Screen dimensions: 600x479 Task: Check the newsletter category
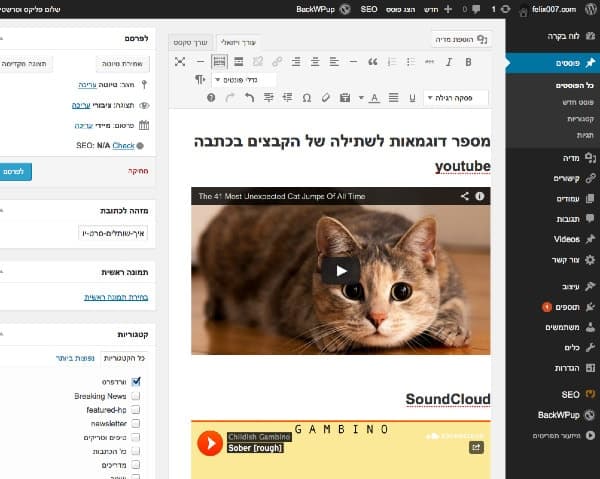coord(136,423)
